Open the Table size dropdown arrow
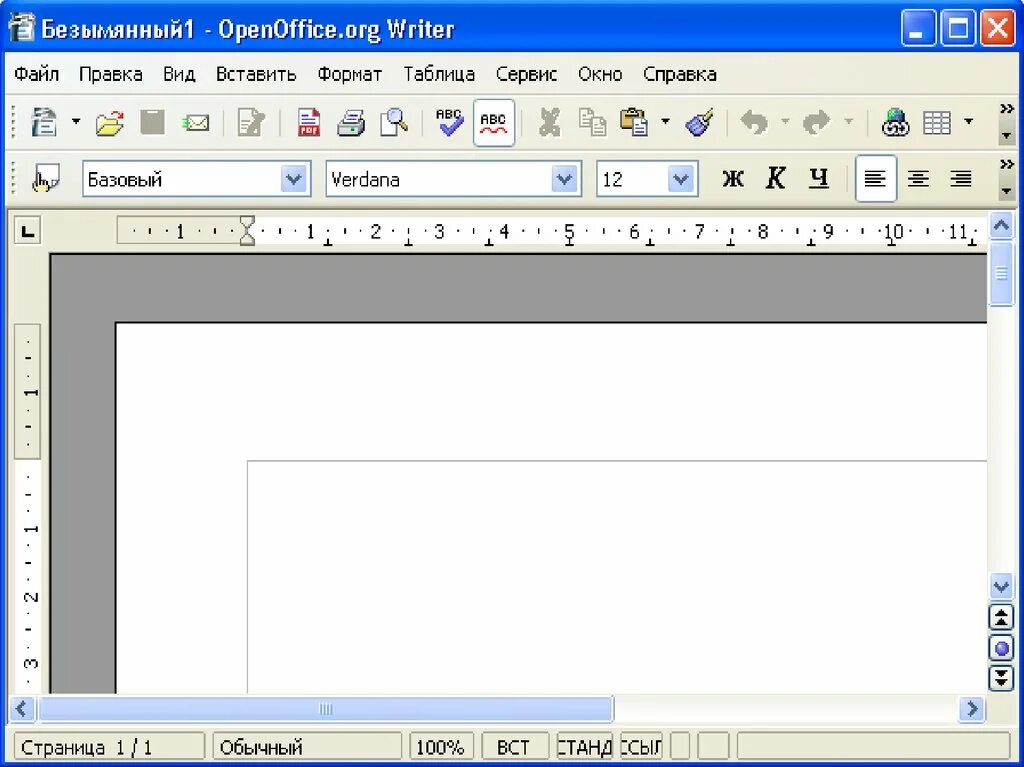This screenshot has width=1024, height=767. click(x=968, y=122)
